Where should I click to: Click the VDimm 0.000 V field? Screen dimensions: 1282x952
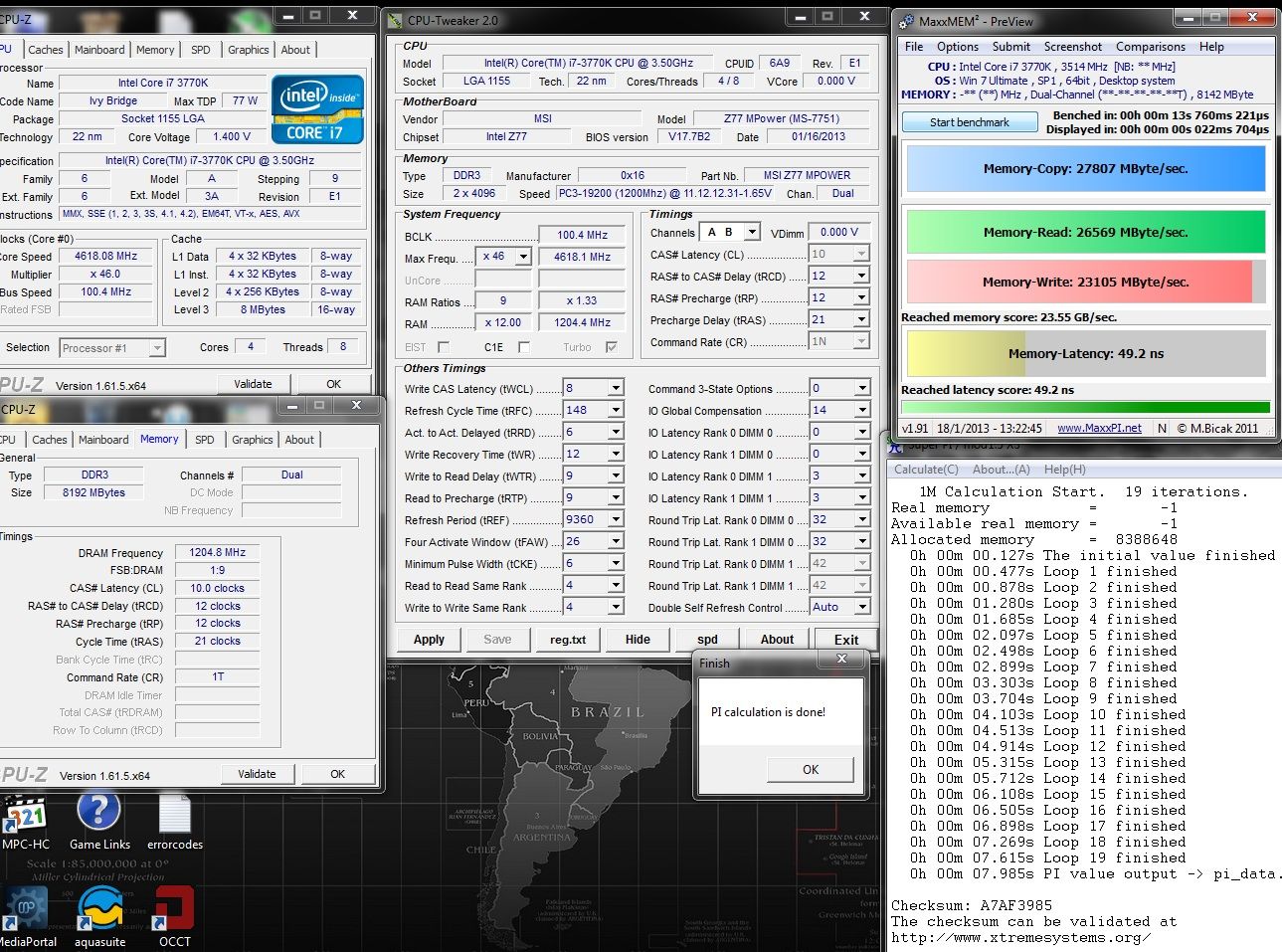point(839,232)
